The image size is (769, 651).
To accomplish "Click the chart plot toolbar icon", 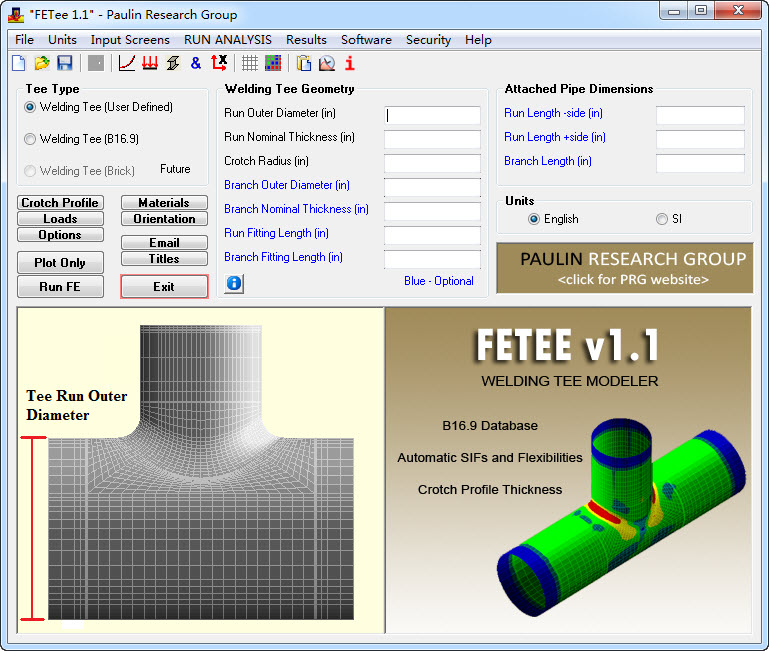I will coord(327,63).
